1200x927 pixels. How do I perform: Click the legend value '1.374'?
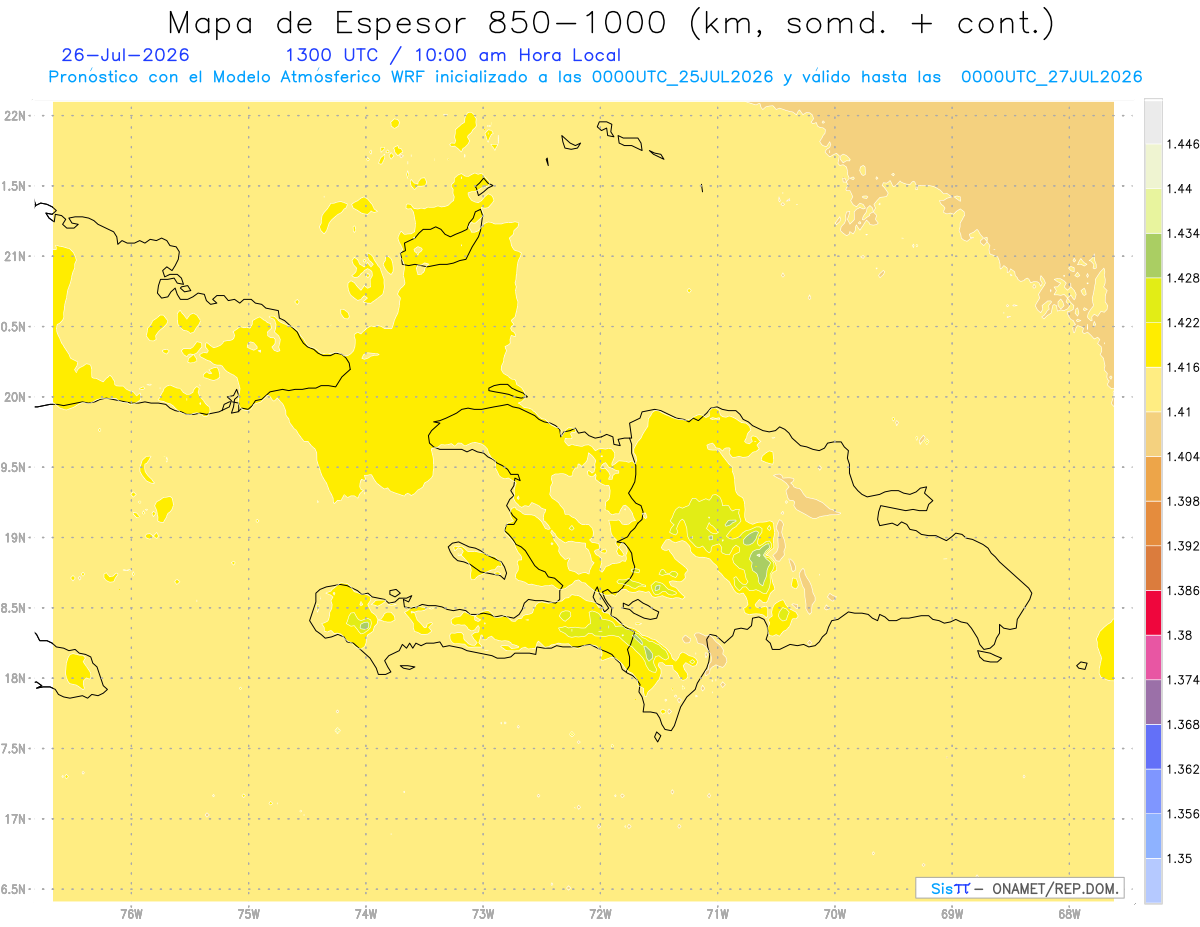[1182, 680]
